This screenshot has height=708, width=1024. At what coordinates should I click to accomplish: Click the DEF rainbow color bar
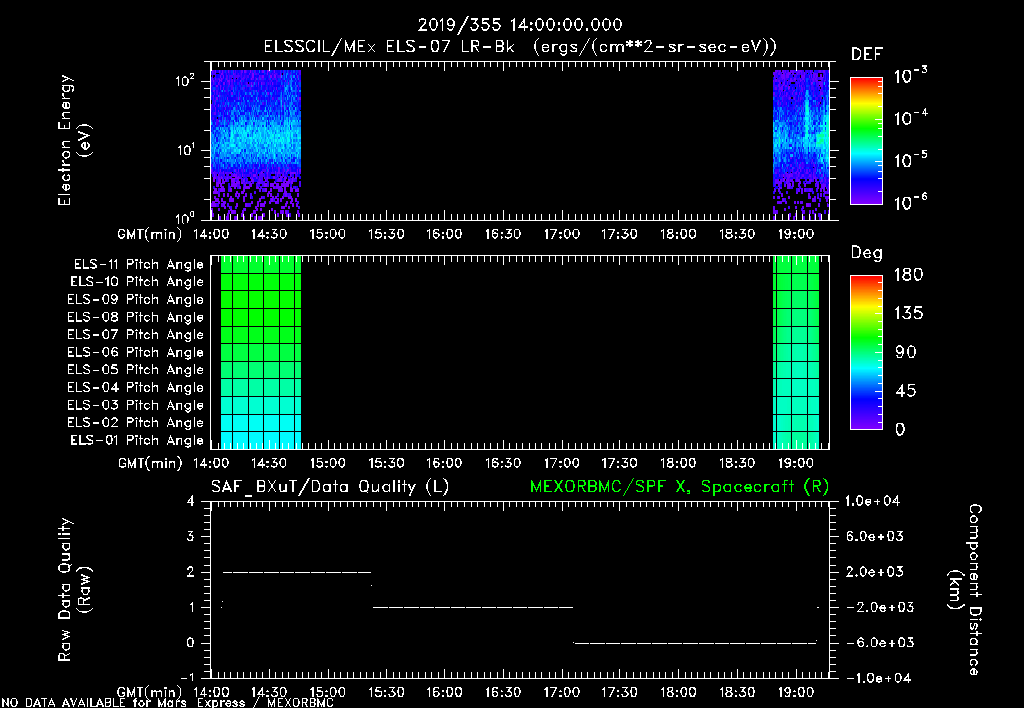[x=866, y=141]
